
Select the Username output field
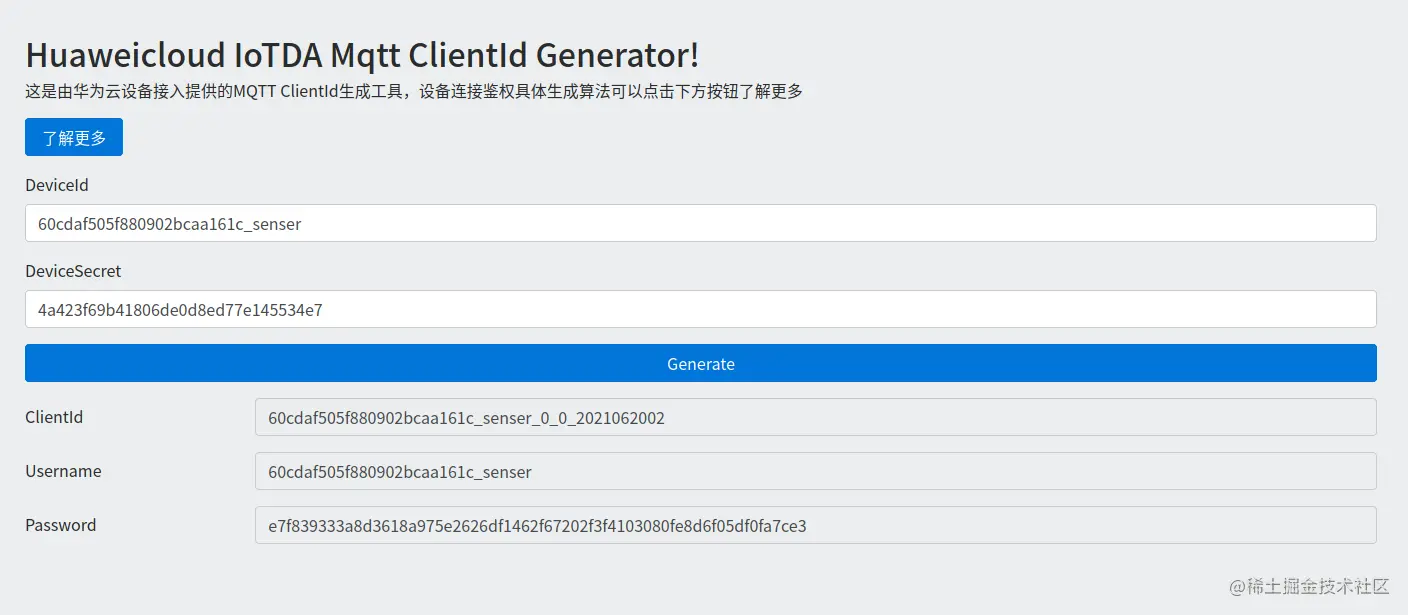coord(816,471)
